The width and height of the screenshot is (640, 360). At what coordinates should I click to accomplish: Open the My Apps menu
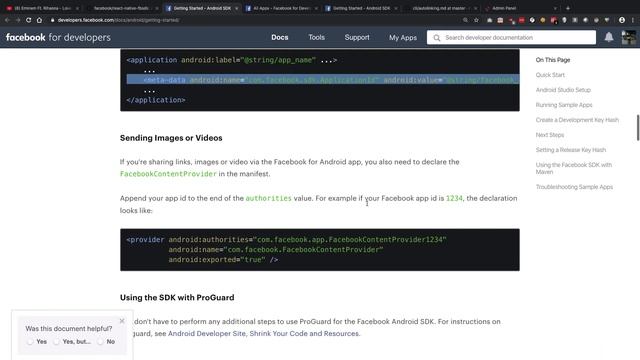tap(403, 37)
